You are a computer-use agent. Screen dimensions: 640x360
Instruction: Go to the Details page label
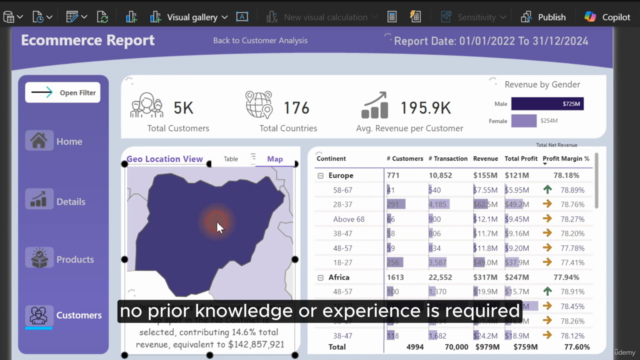point(71,202)
